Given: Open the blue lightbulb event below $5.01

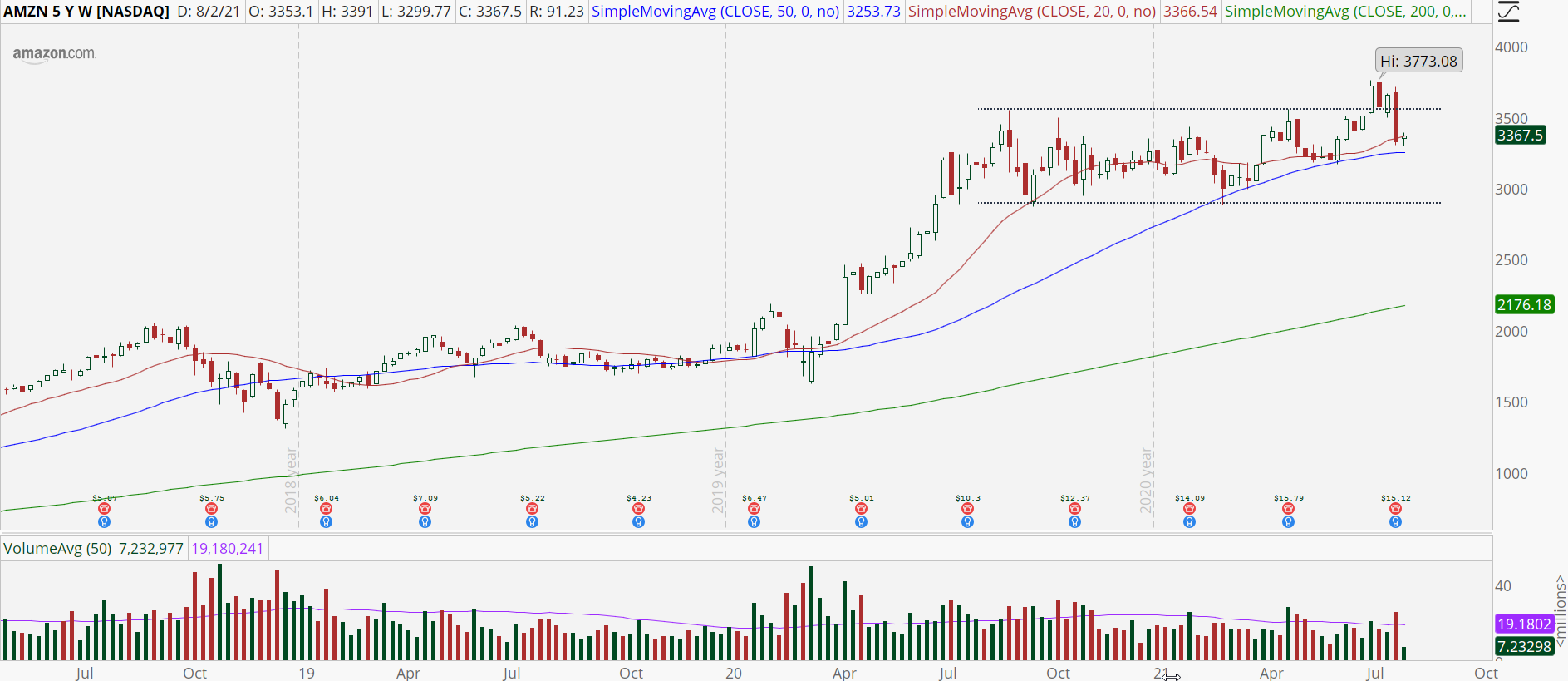Looking at the screenshot, I should click(862, 522).
